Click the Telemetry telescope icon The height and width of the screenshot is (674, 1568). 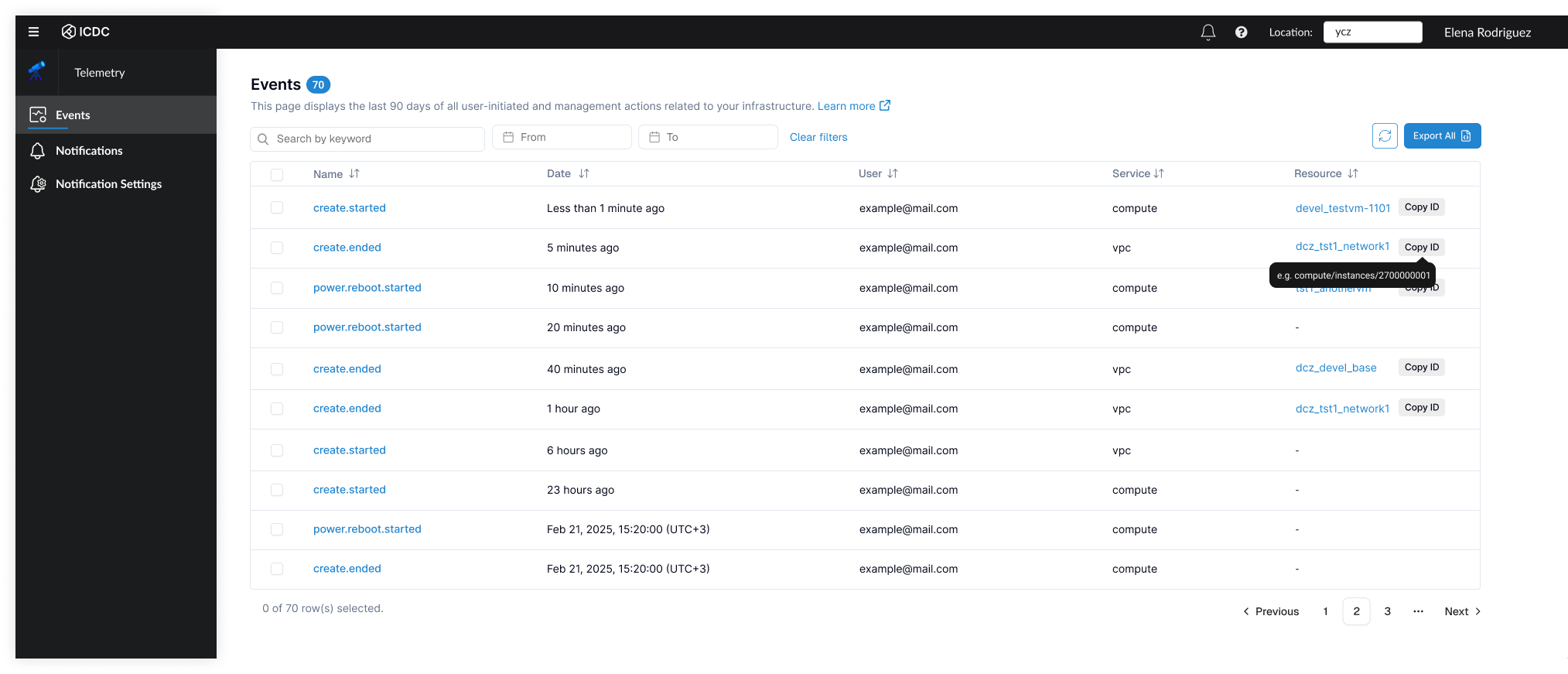[x=36, y=72]
